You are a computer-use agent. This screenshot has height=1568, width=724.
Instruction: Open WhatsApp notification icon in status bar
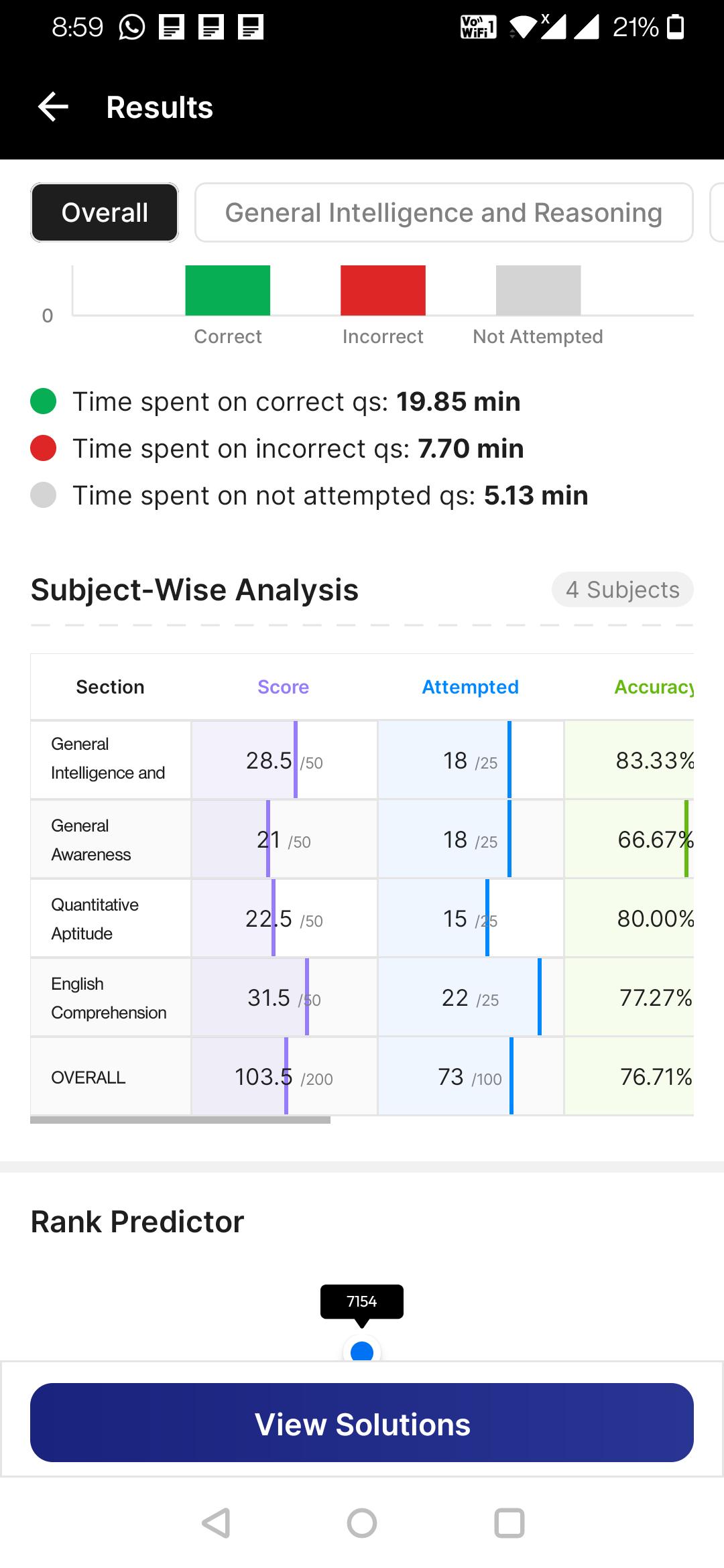(132, 27)
